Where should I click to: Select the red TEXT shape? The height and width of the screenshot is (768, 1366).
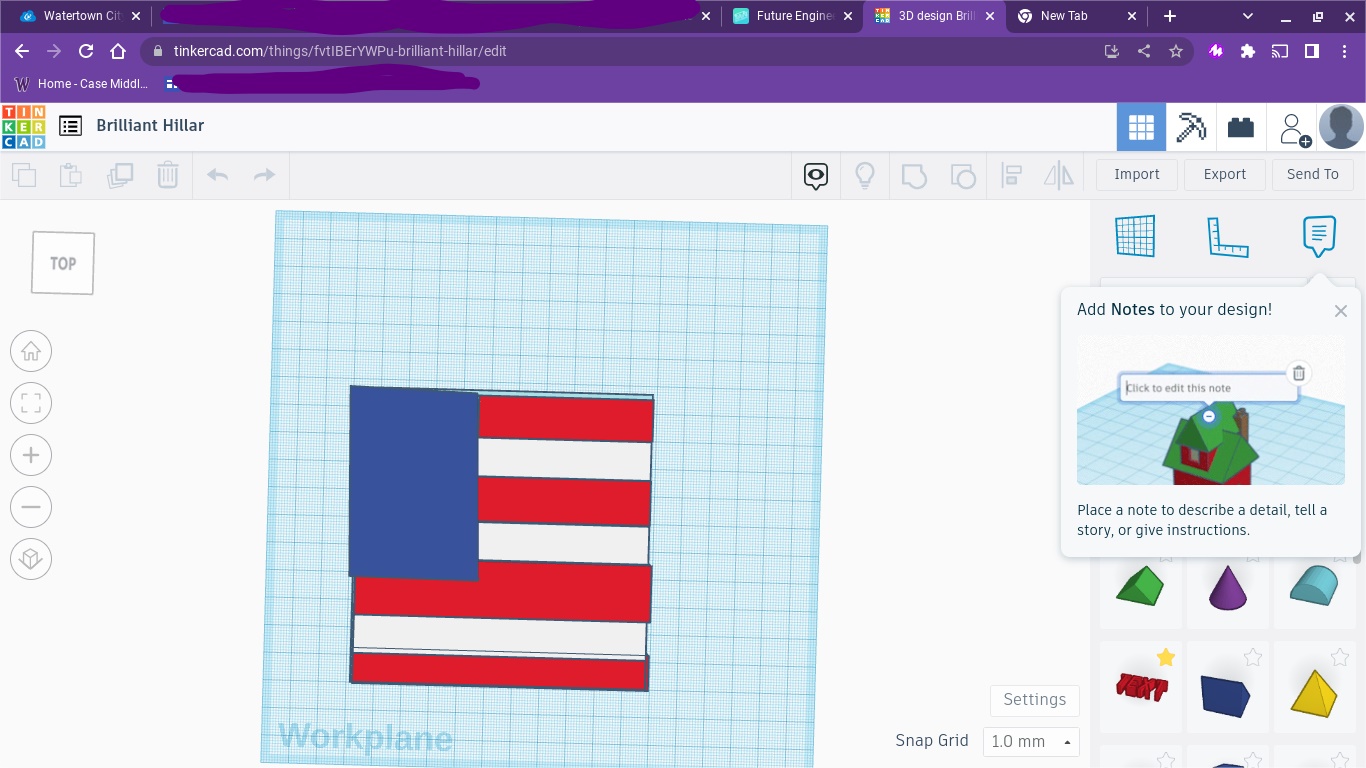[x=1141, y=688]
